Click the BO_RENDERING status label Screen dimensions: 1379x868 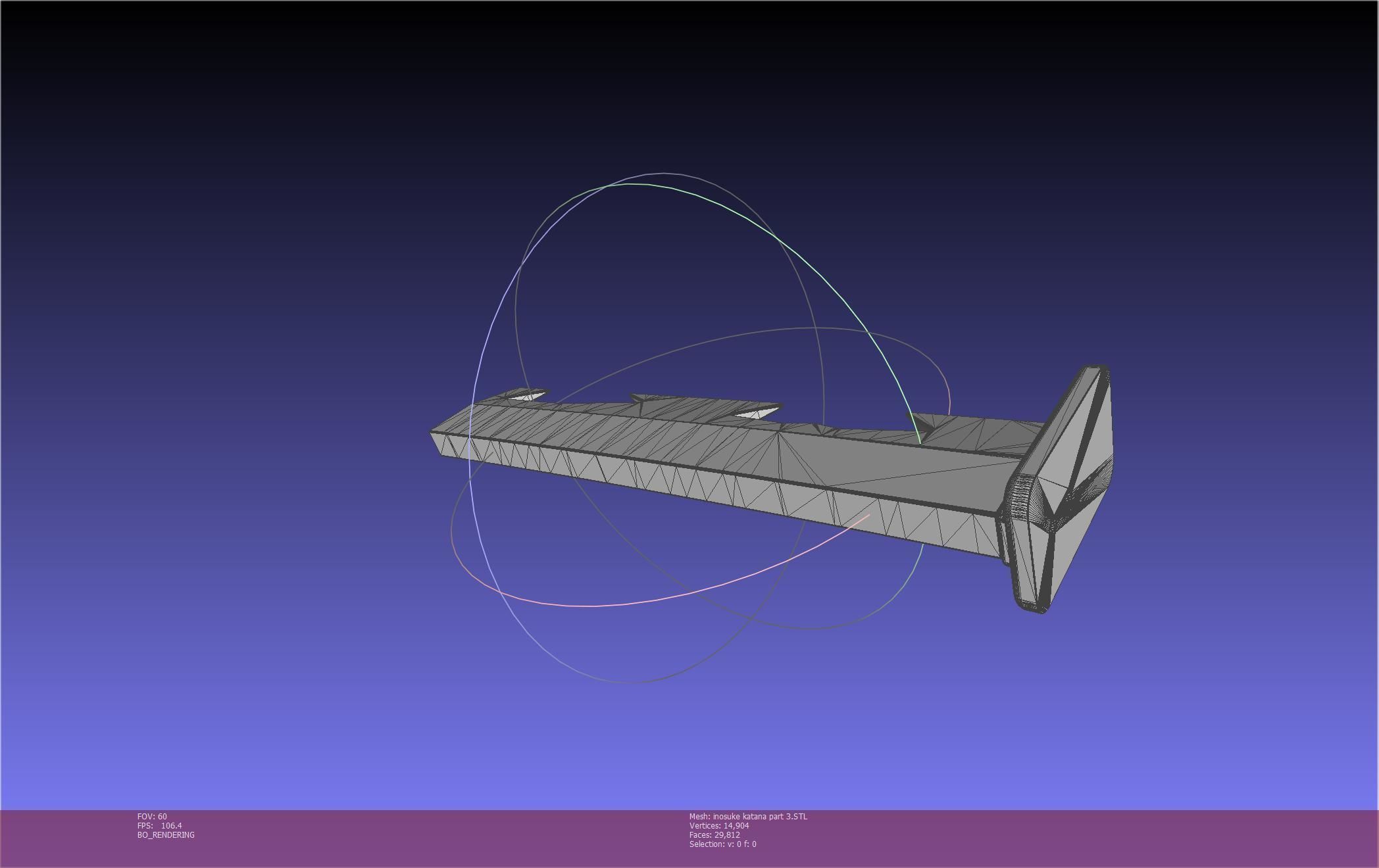pos(166,834)
